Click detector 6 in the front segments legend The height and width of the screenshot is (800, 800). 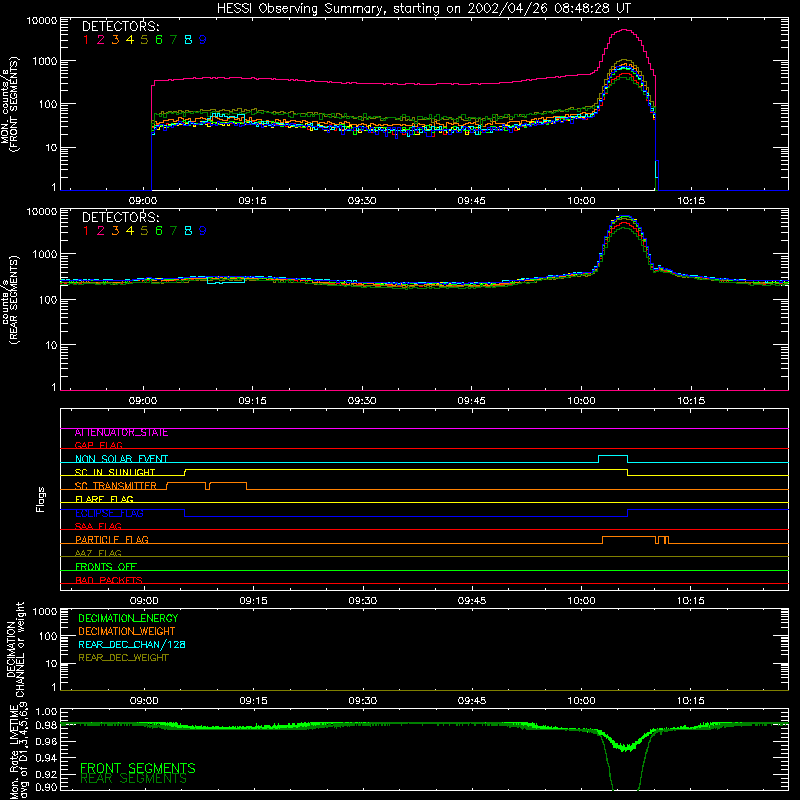click(x=159, y=40)
